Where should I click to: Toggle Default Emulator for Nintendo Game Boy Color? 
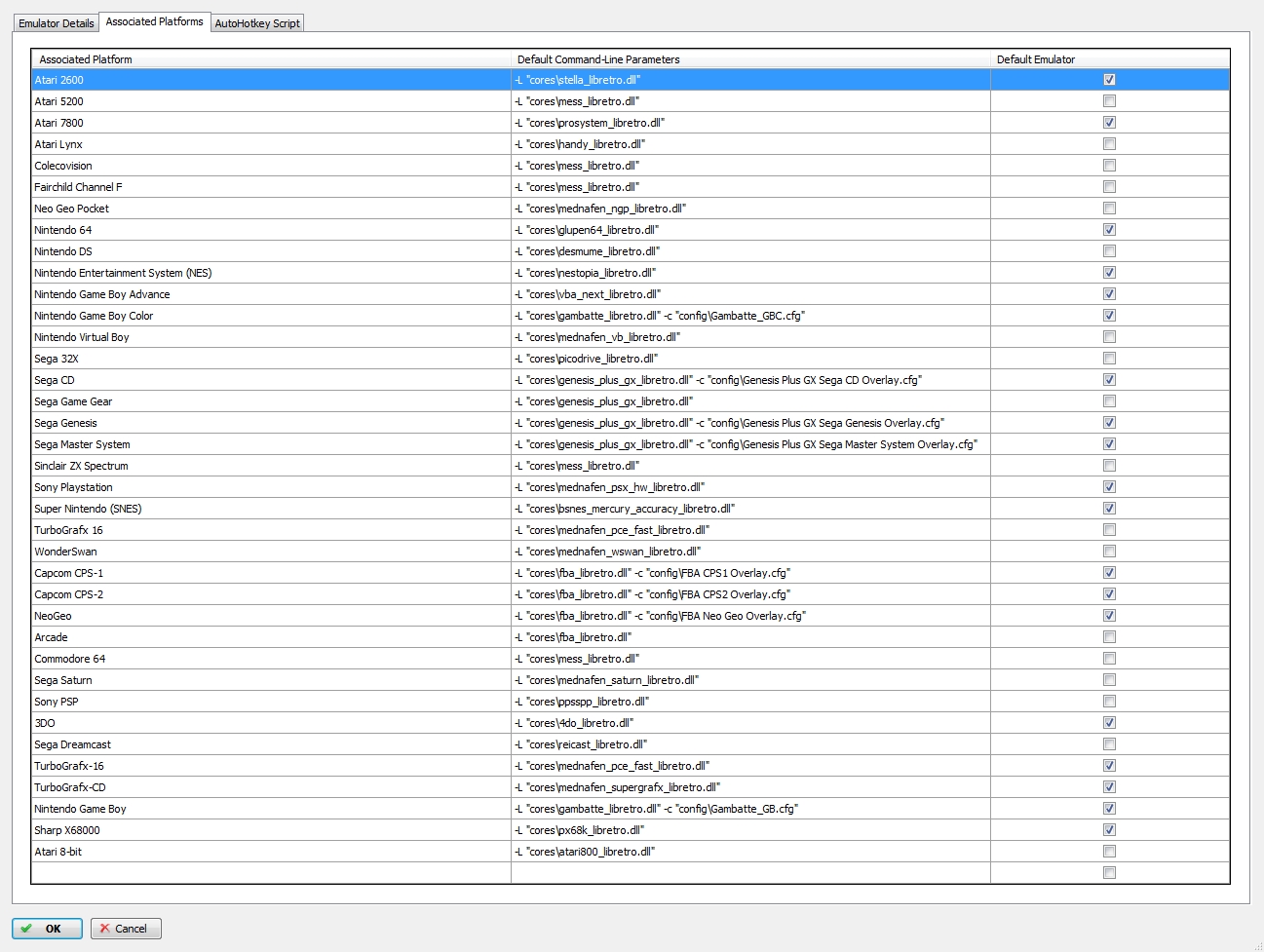[x=1109, y=316]
